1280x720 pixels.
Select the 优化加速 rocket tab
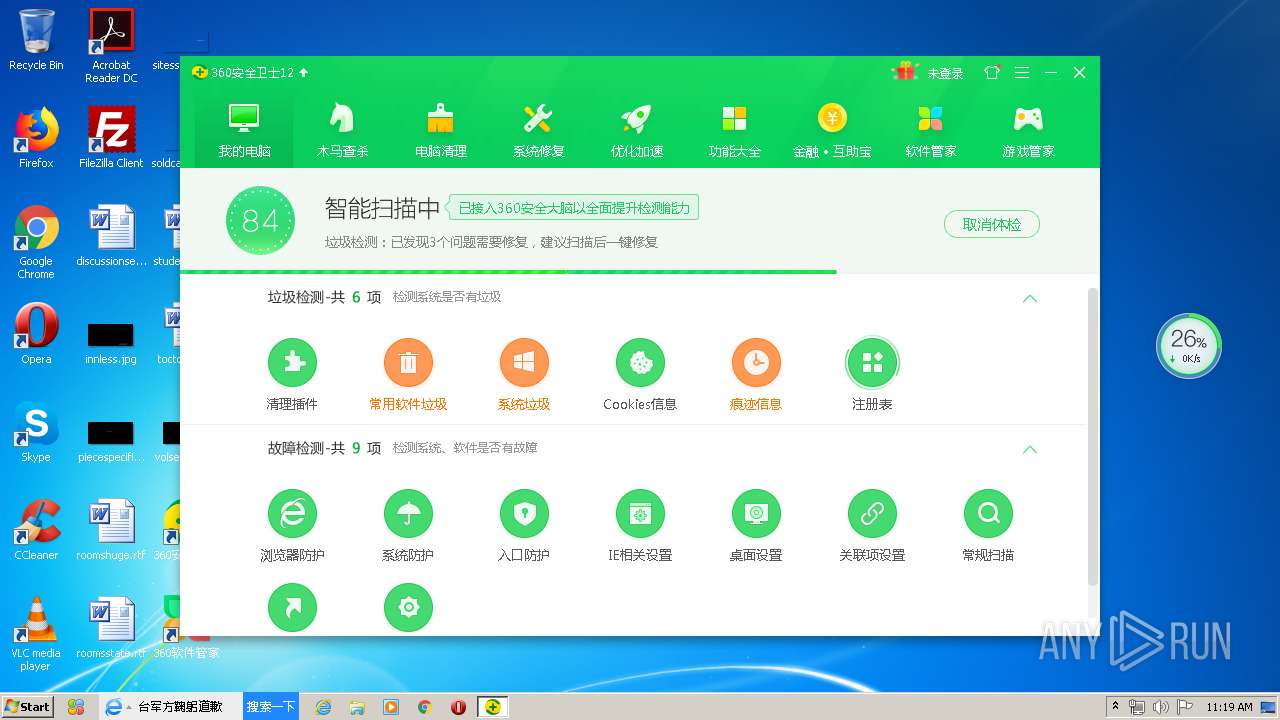pos(636,131)
